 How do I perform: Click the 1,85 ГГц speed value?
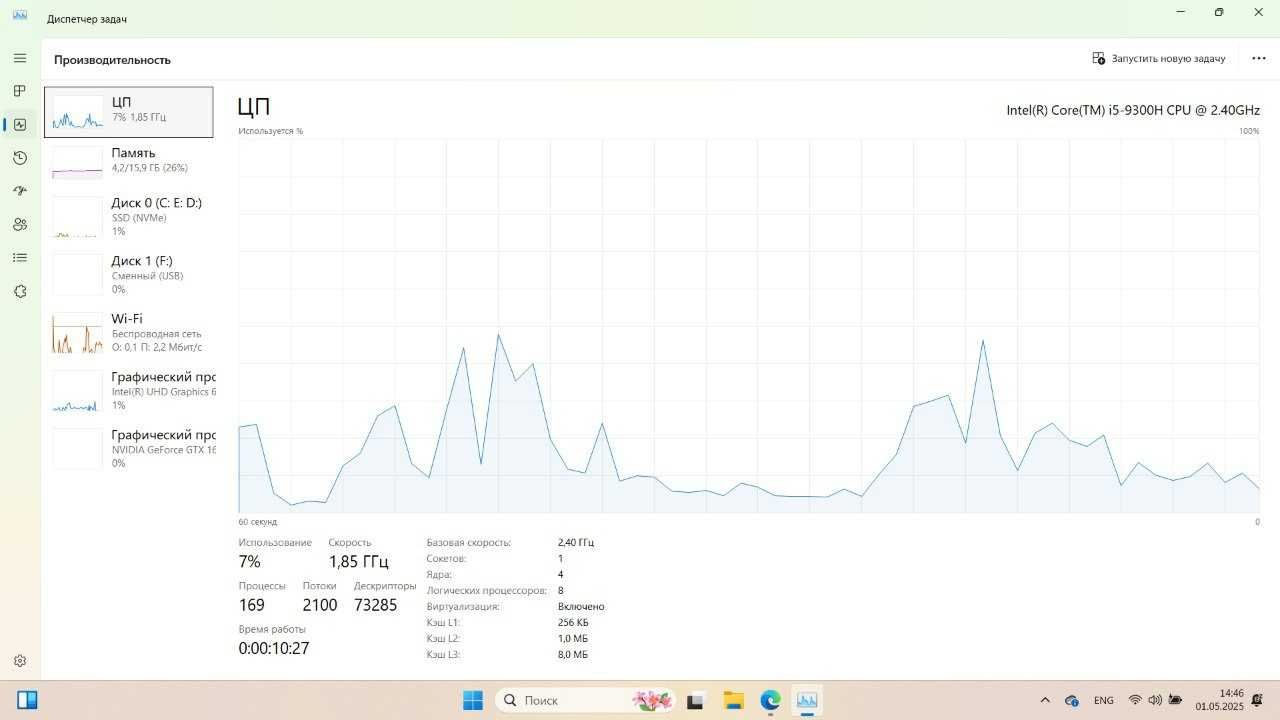point(358,562)
